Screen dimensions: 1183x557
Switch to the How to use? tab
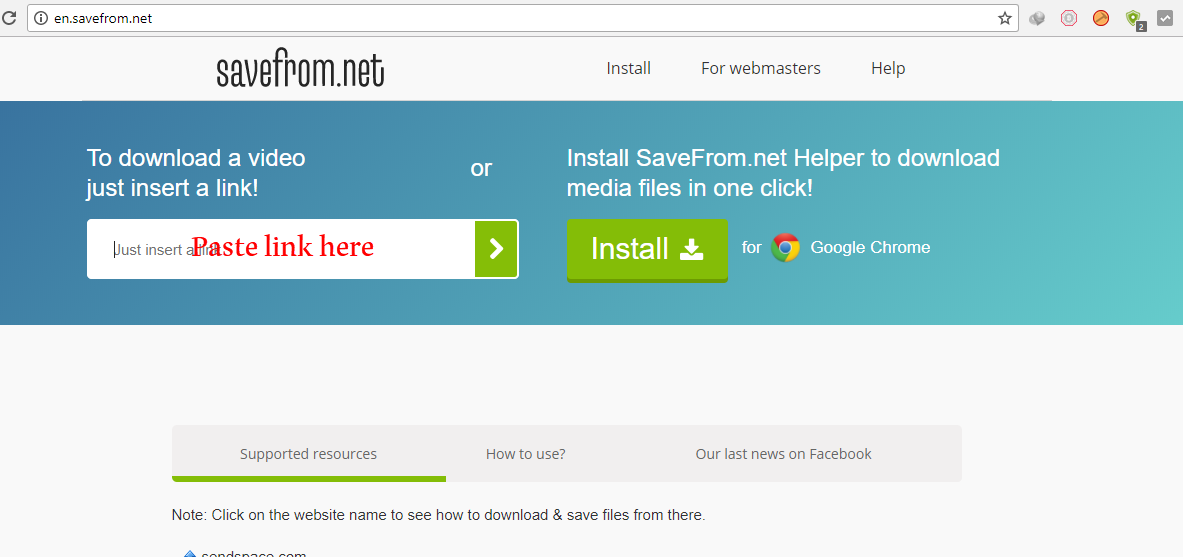point(526,454)
